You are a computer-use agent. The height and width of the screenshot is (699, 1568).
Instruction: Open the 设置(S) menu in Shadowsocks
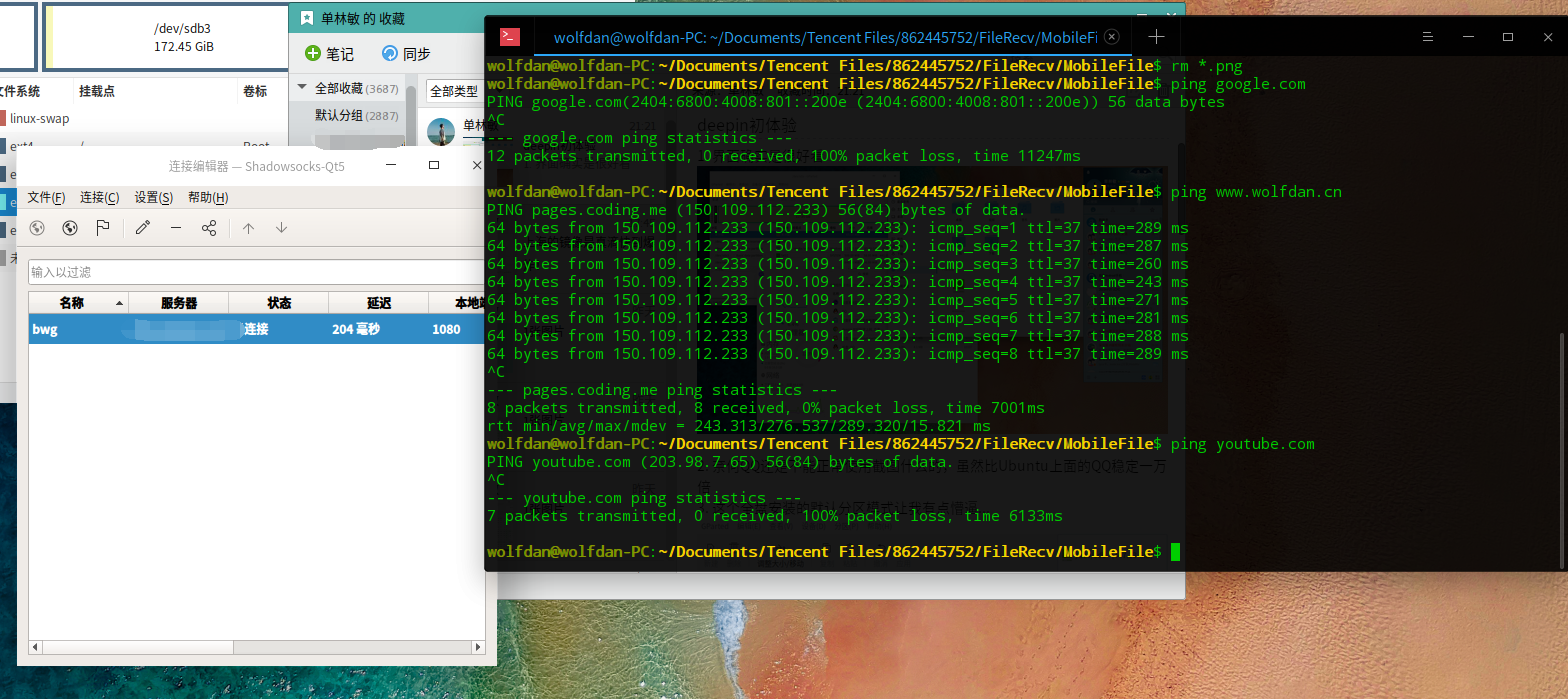153,197
